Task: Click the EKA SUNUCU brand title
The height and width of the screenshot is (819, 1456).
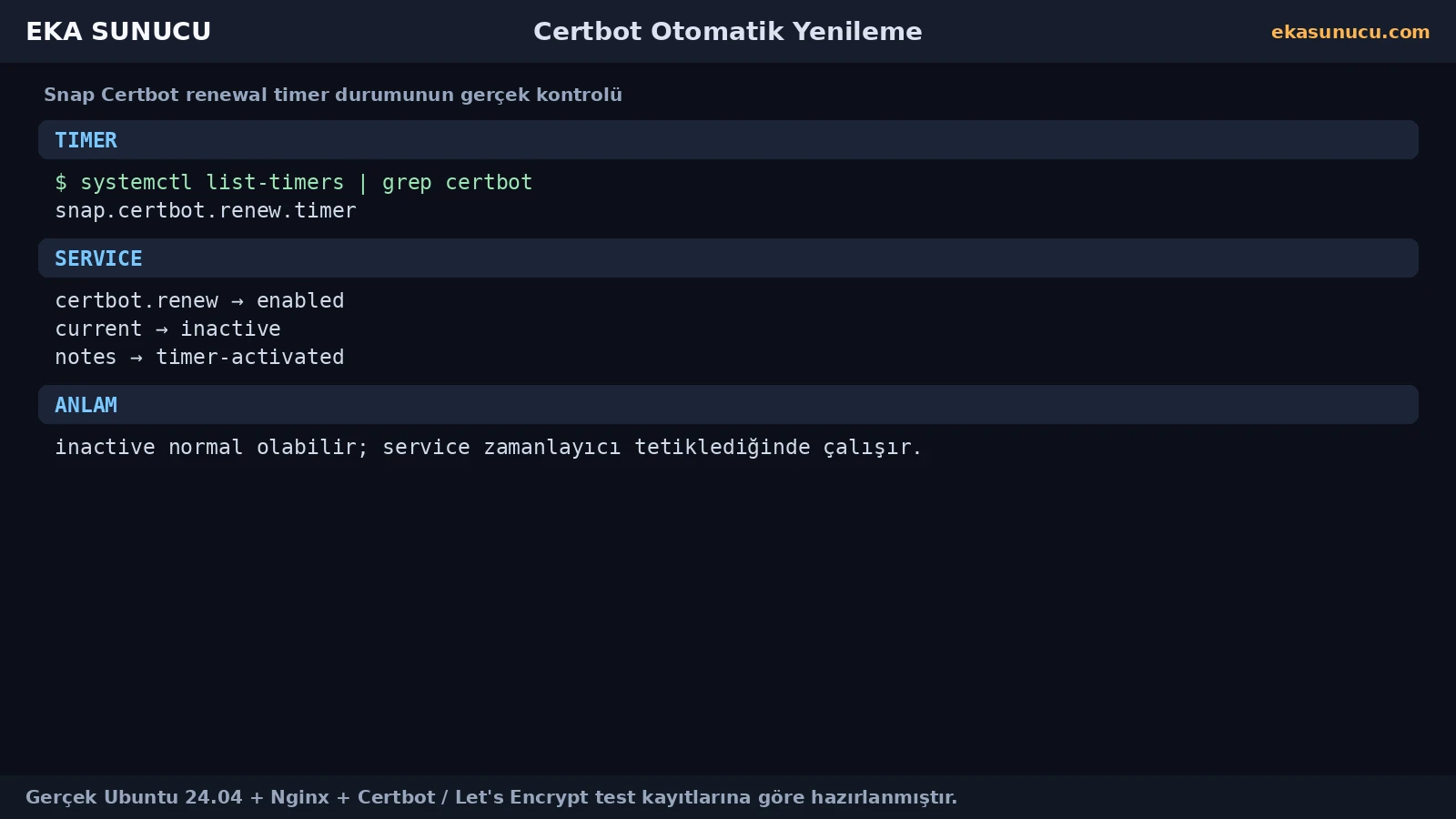Action: [x=118, y=31]
